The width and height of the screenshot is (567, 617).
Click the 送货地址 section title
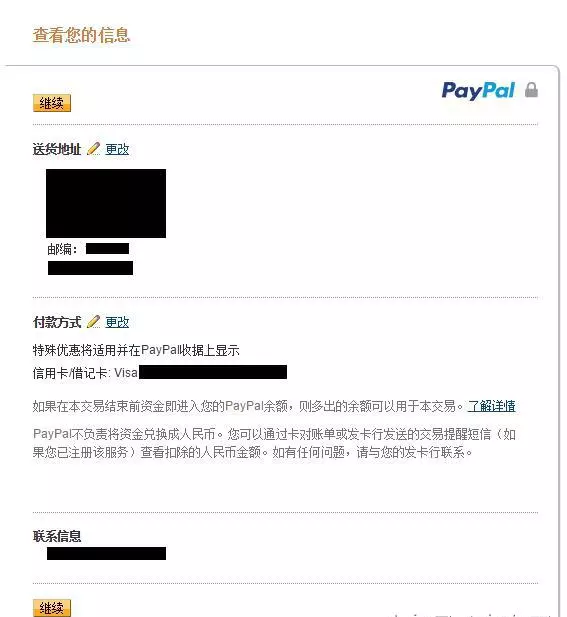coord(57,149)
